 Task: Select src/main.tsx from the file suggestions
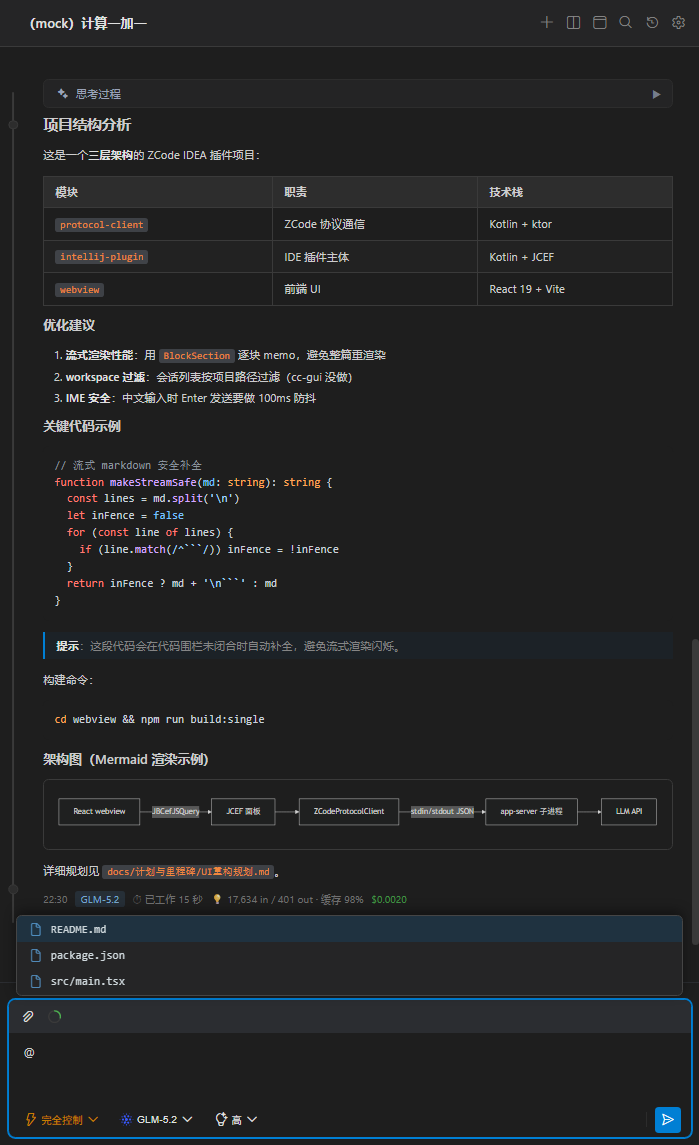pos(349,981)
